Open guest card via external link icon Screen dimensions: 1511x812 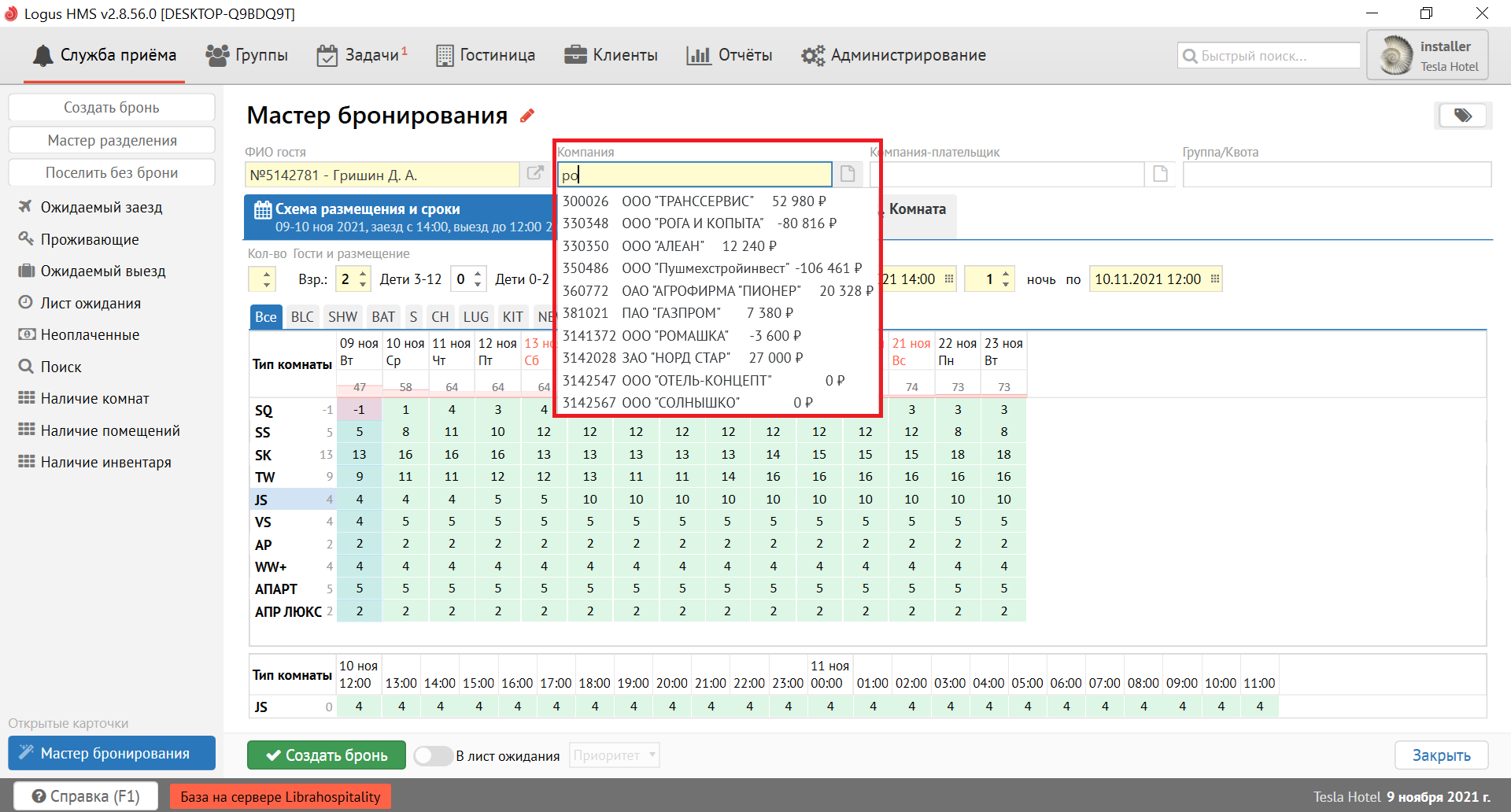pos(535,174)
